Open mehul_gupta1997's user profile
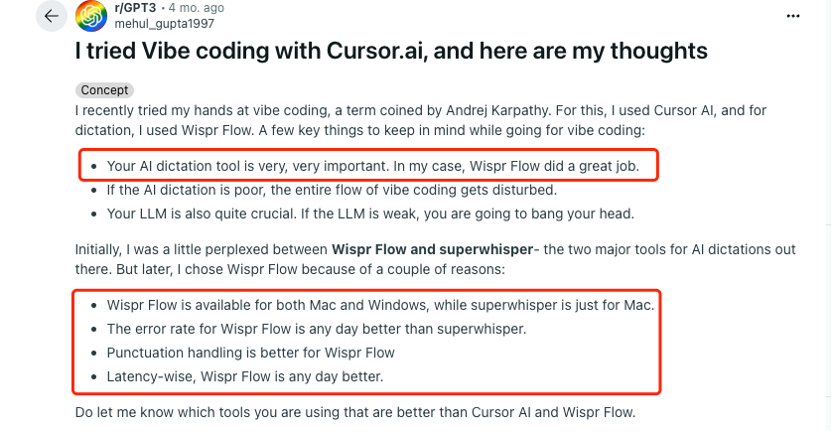832x432 pixels. (x=165, y=23)
